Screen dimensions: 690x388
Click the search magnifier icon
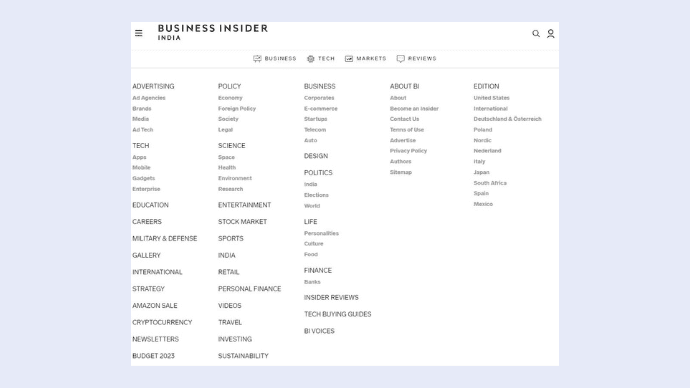point(536,33)
